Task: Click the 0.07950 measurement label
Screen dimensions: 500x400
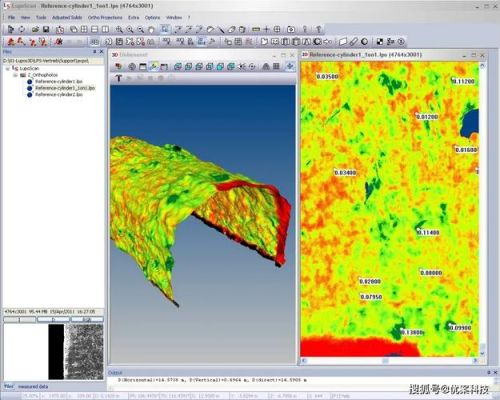Action: point(371,297)
